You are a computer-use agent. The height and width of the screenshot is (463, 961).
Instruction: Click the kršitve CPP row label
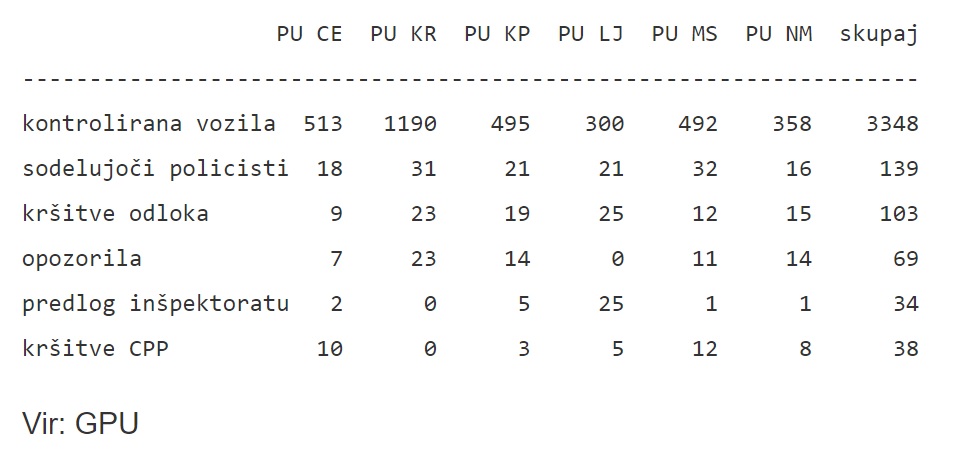tap(95, 349)
